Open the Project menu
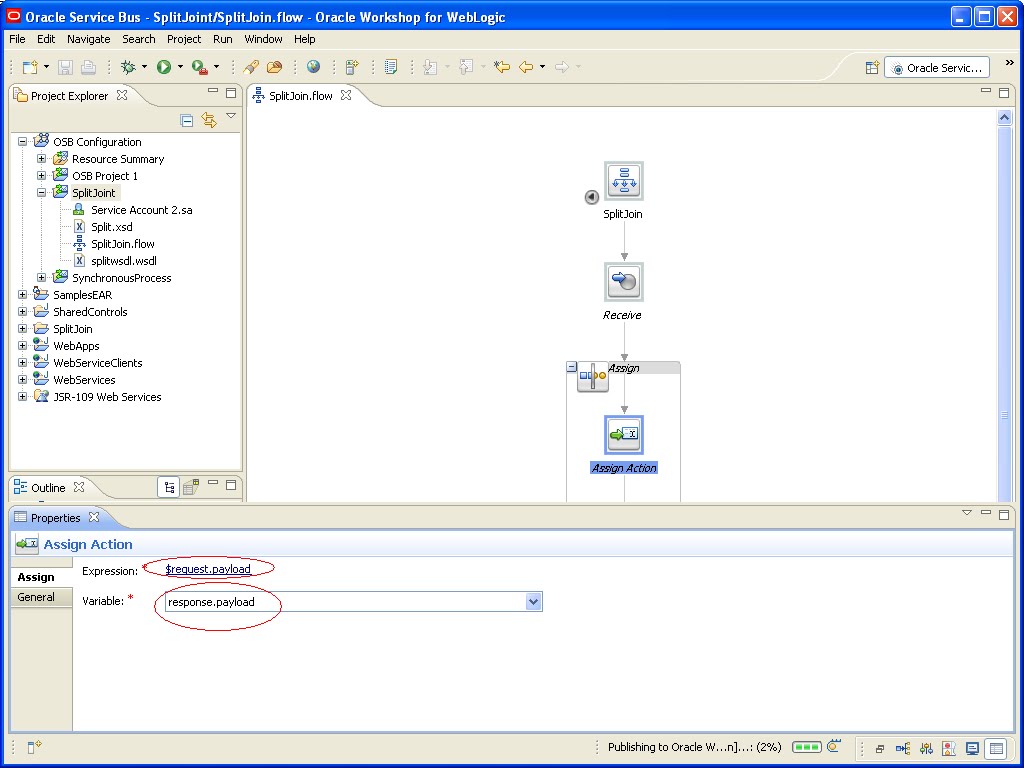The width and height of the screenshot is (1024, 768). [184, 39]
